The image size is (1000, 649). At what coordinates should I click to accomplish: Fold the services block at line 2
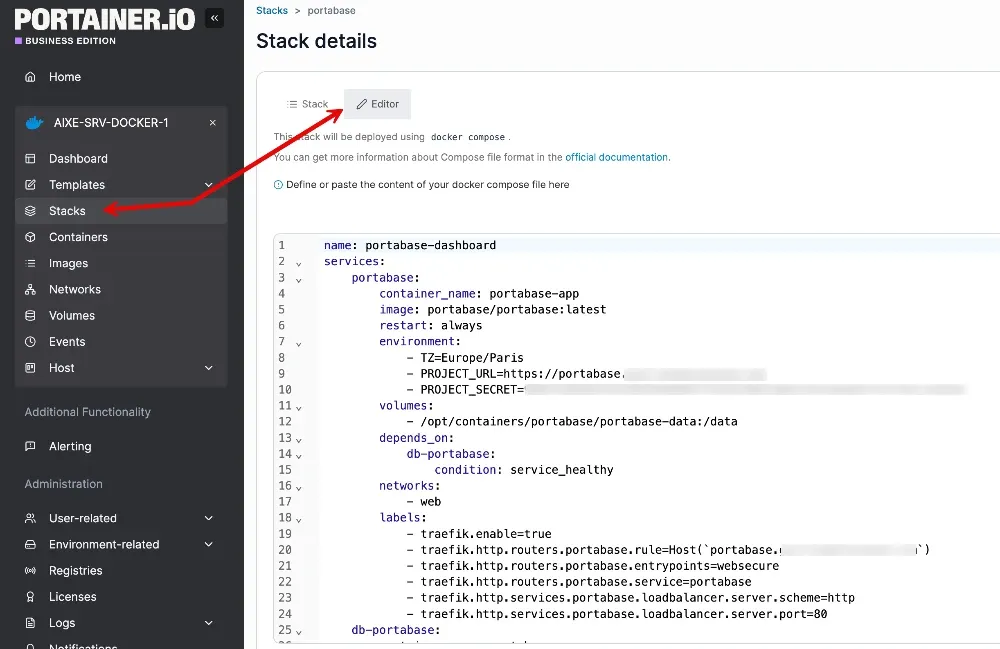click(298, 264)
